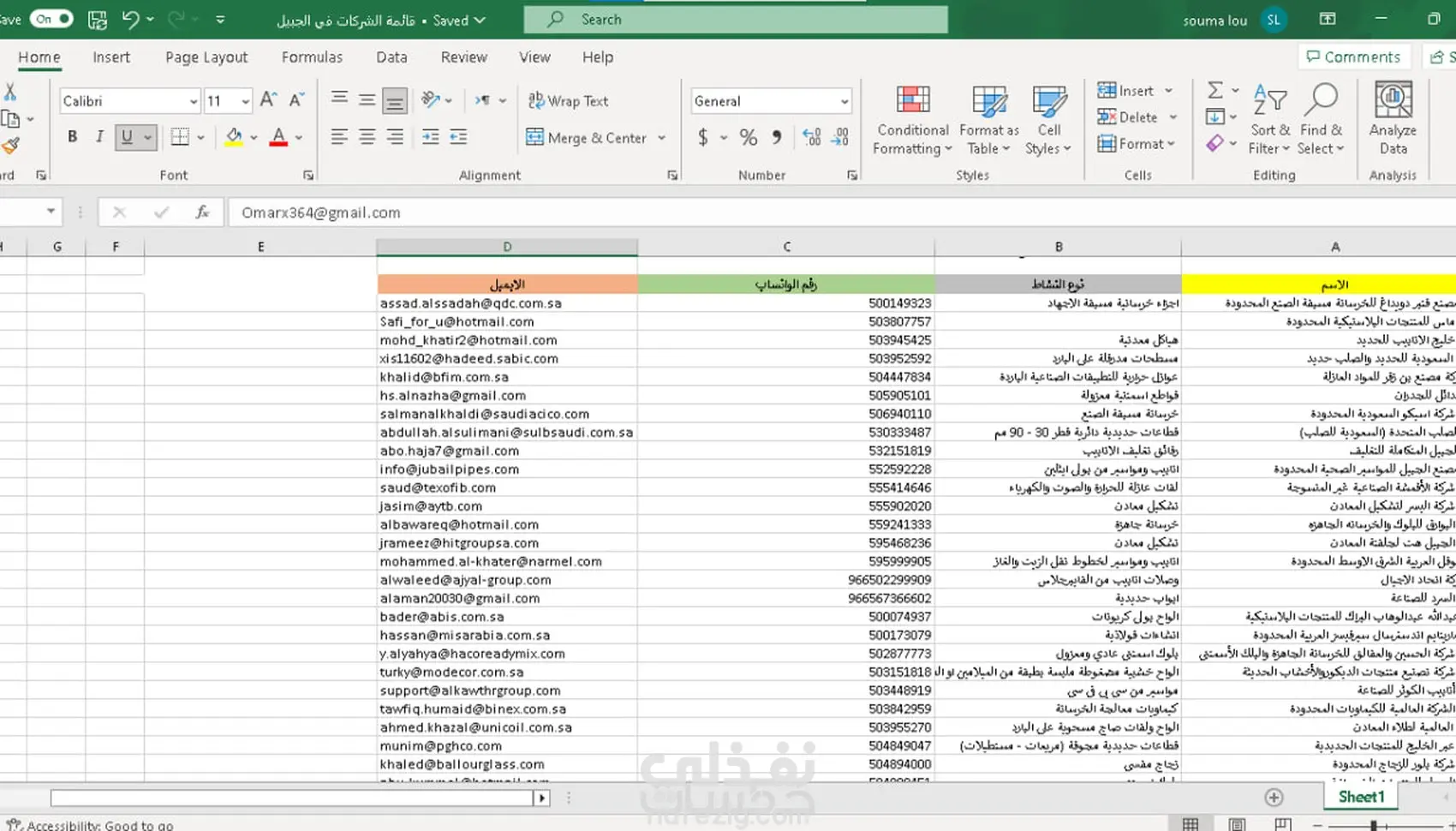
Task: Select Middle Align icon
Action: pos(367,99)
